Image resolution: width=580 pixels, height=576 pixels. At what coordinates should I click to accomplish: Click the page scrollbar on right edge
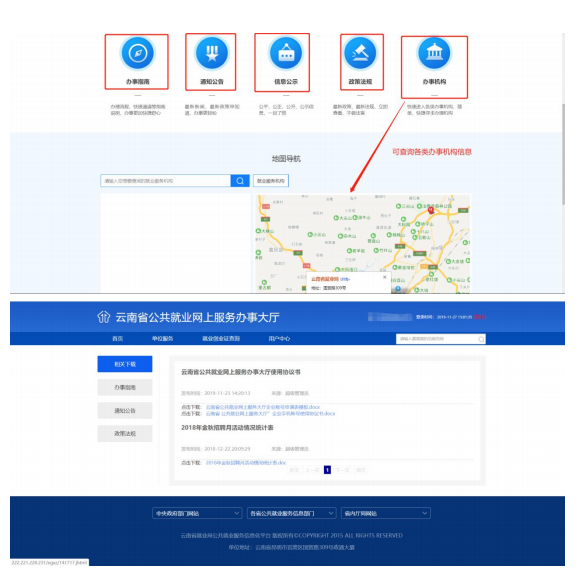point(563,154)
